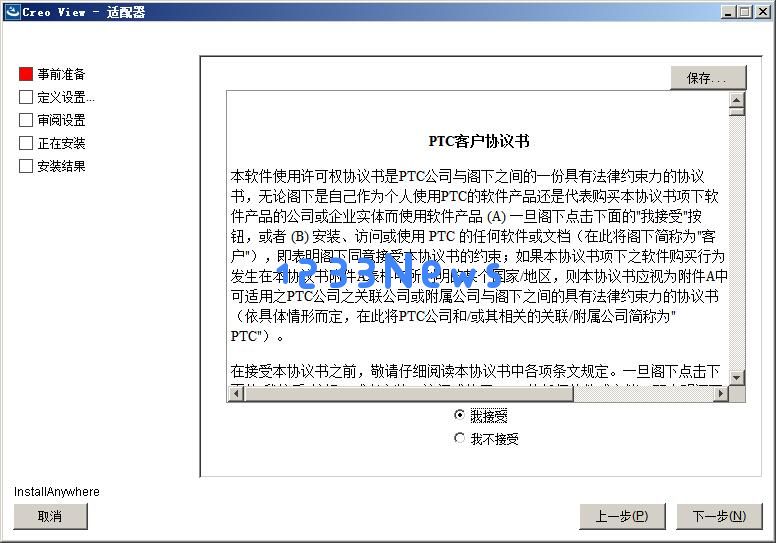
Task: Click the license scroll up arrow
Action: point(737,100)
